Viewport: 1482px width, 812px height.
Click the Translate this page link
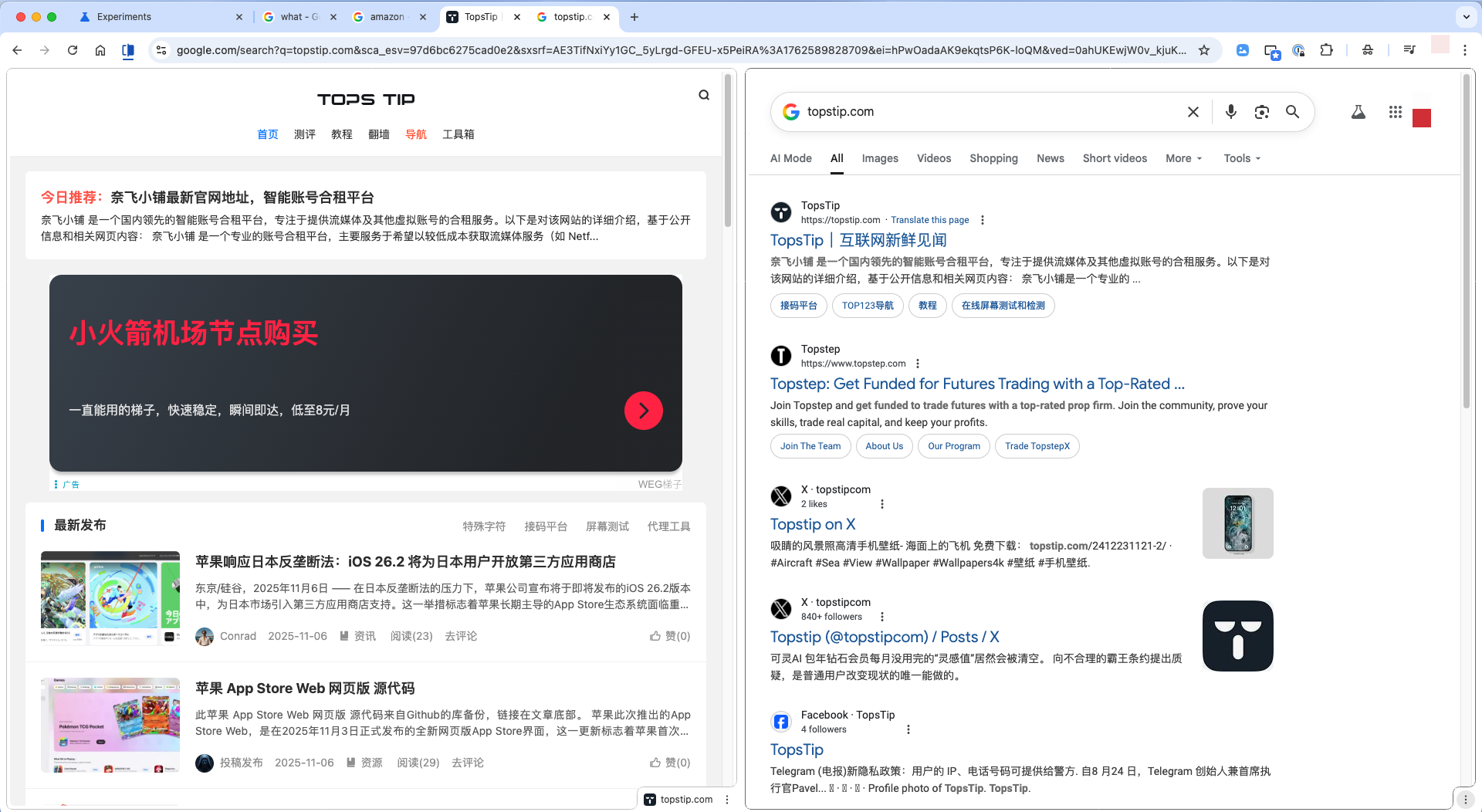(929, 220)
